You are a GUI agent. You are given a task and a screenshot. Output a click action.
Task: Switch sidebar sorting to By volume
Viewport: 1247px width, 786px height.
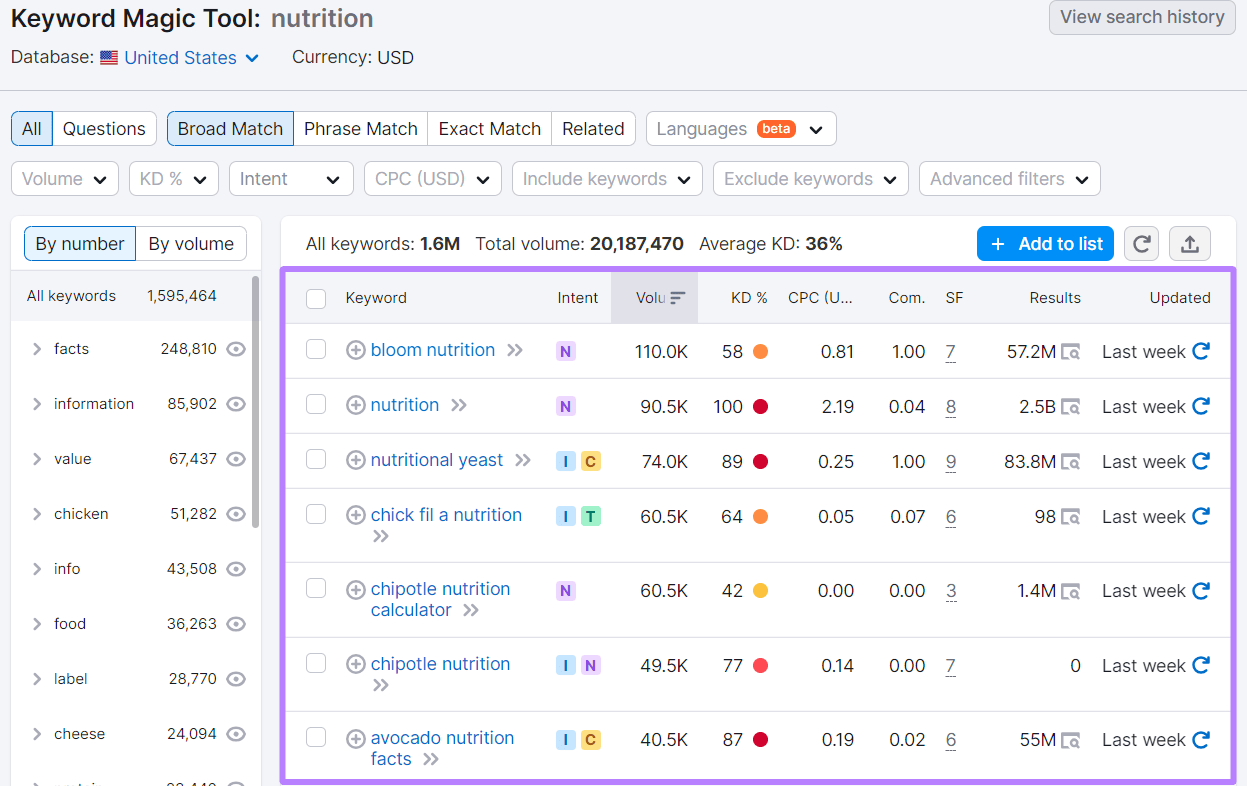pos(191,243)
